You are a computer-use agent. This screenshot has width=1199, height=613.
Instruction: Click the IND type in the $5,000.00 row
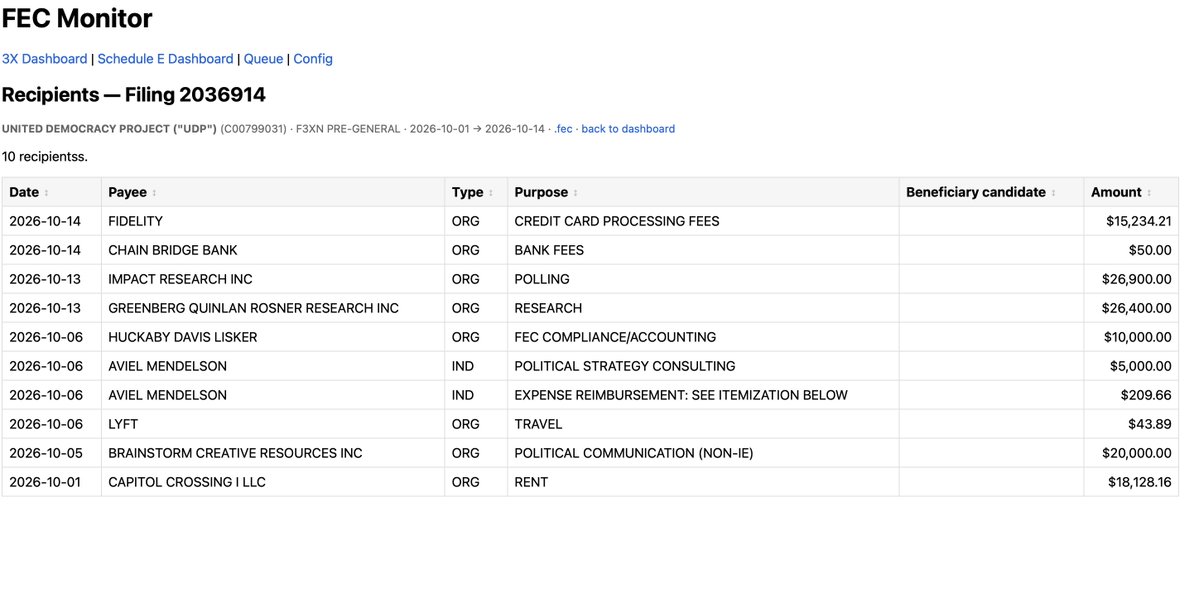tap(476, 366)
